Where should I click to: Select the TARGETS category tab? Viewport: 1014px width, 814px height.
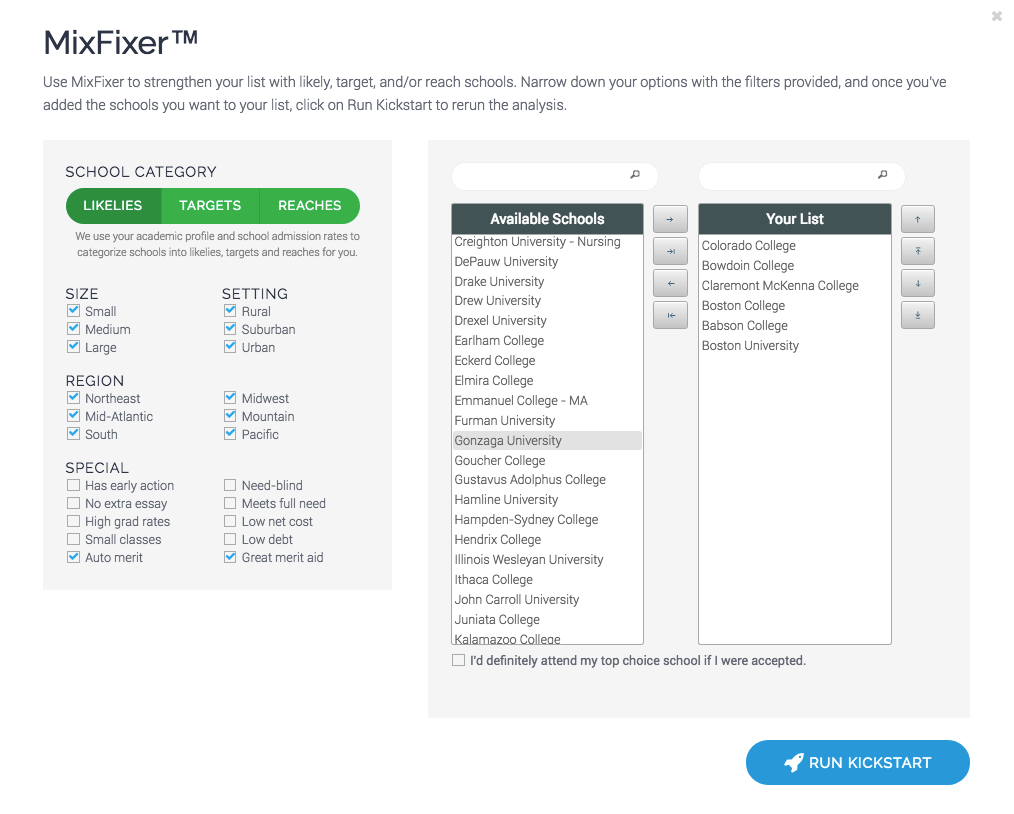coord(210,206)
